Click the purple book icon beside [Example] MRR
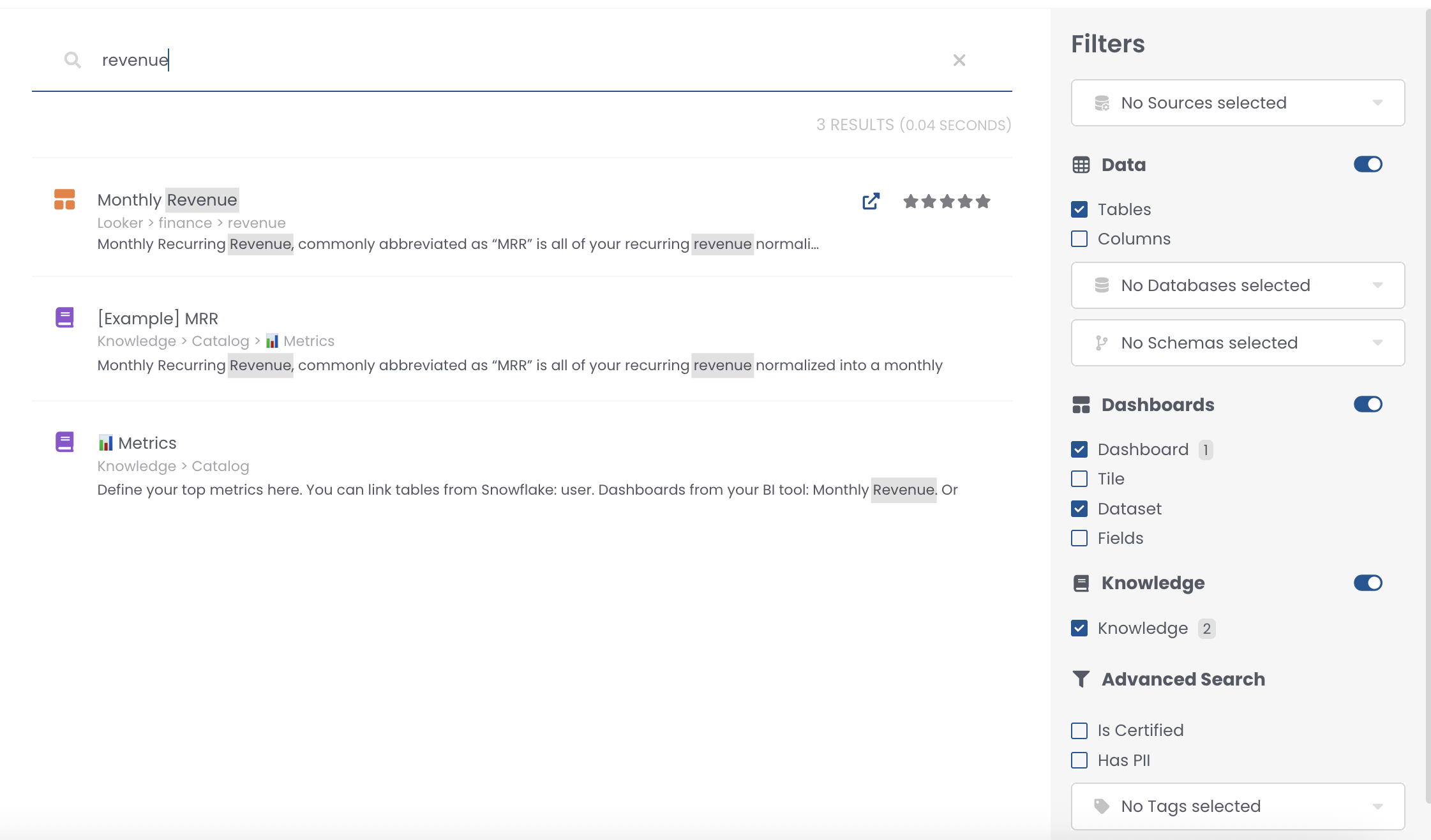This screenshot has width=1431, height=840. (64, 317)
